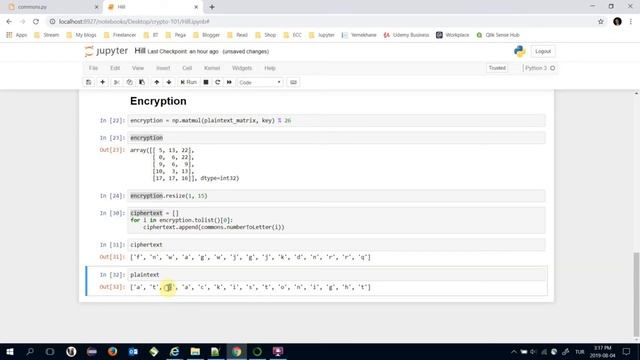The width and height of the screenshot is (640, 360).
Task: Move selected cell down arrow
Action: coord(169,82)
